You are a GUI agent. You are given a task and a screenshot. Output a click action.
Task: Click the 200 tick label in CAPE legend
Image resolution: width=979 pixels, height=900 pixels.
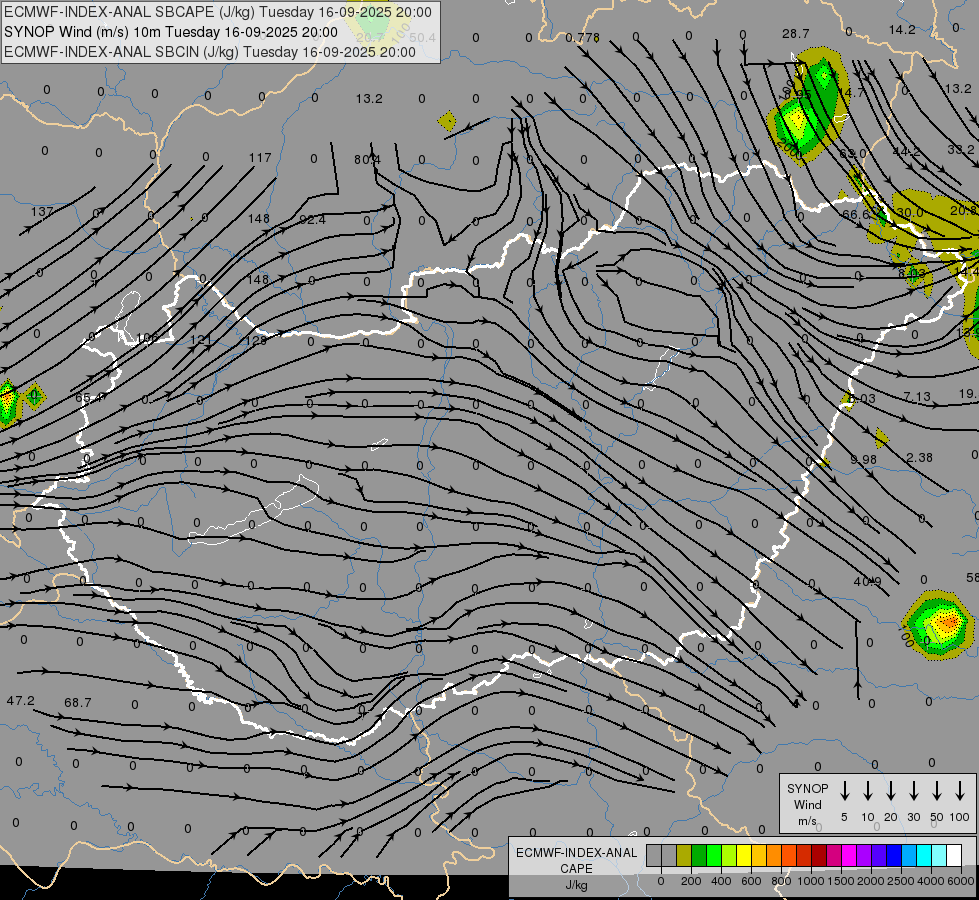[x=691, y=881]
